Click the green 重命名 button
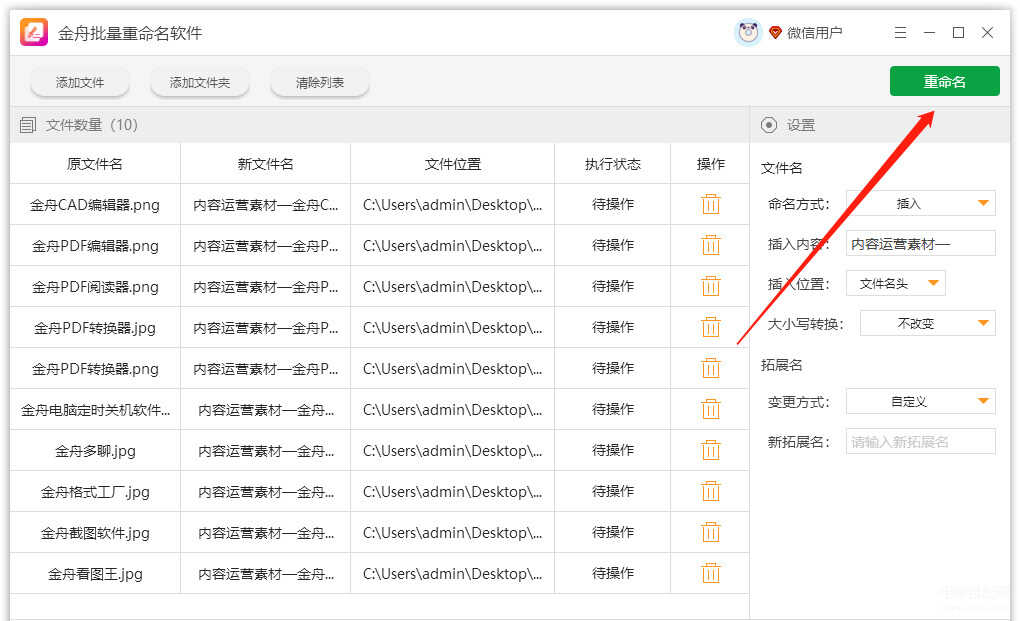The image size is (1020, 621). pos(944,82)
